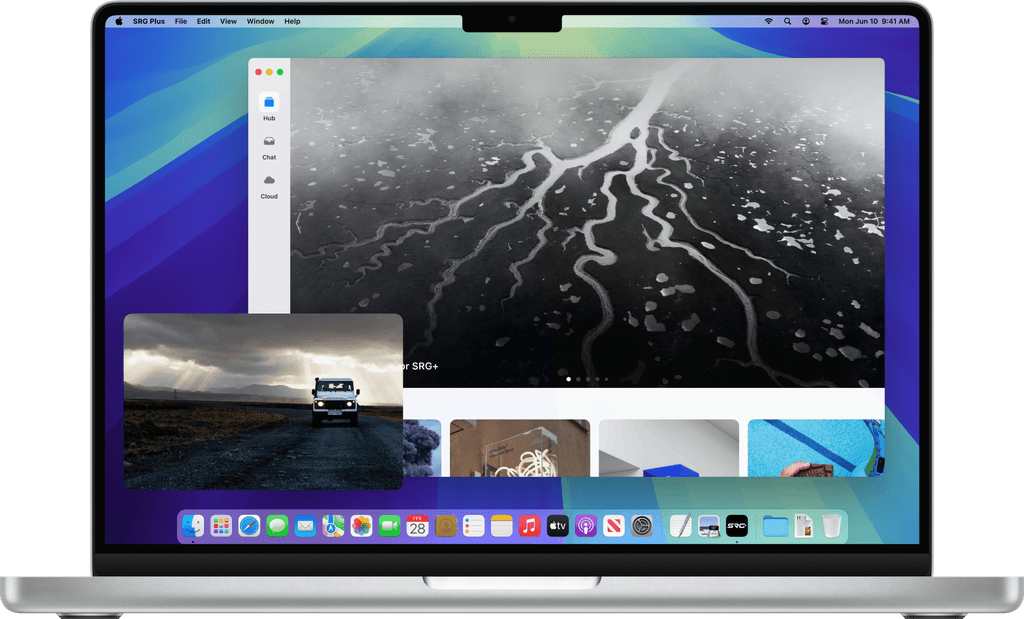Image resolution: width=1024 pixels, height=619 pixels.
Task: Open the Cloud section in the sidebar
Action: [x=269, y=187]
